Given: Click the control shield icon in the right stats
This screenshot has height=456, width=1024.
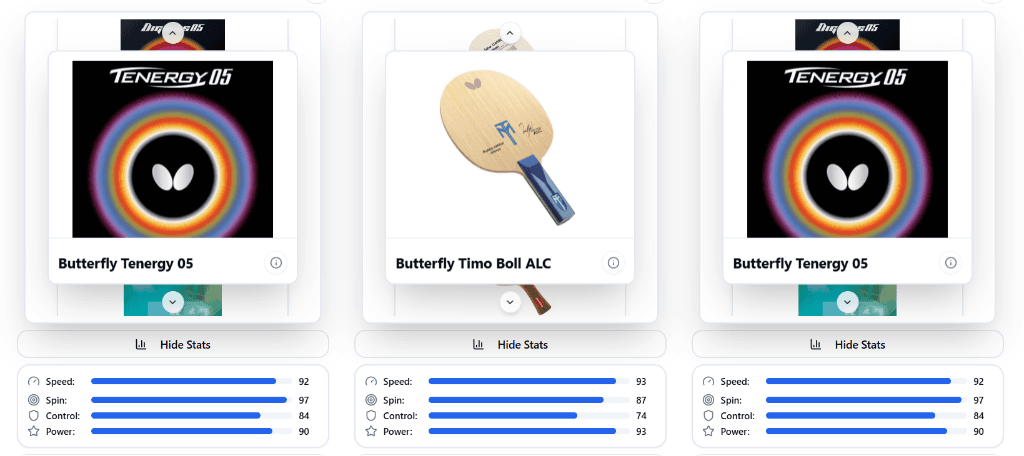Looking at the screenshot, I should 708,415.
